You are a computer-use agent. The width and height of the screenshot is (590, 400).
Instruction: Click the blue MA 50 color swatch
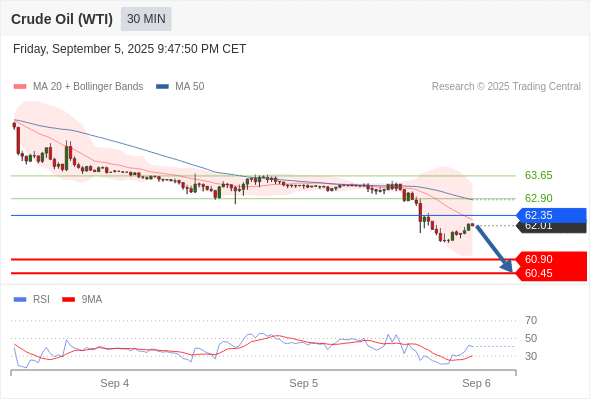[x=162, y=87]
